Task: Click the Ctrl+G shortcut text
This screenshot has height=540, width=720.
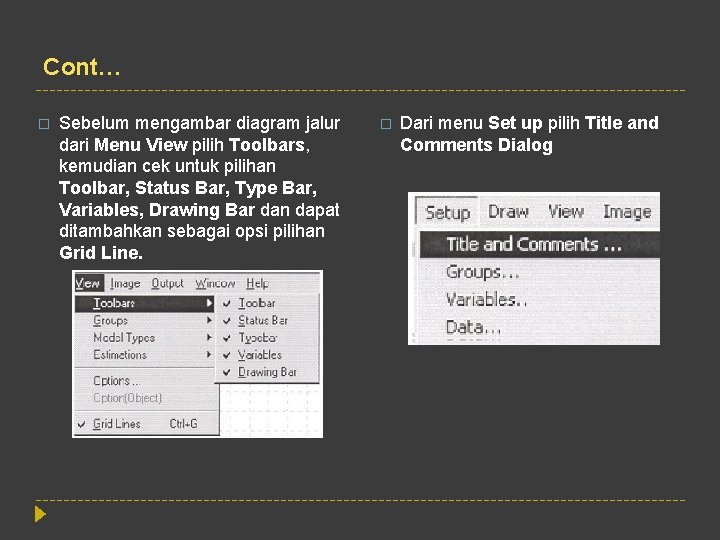Action: tap(184, 424)
